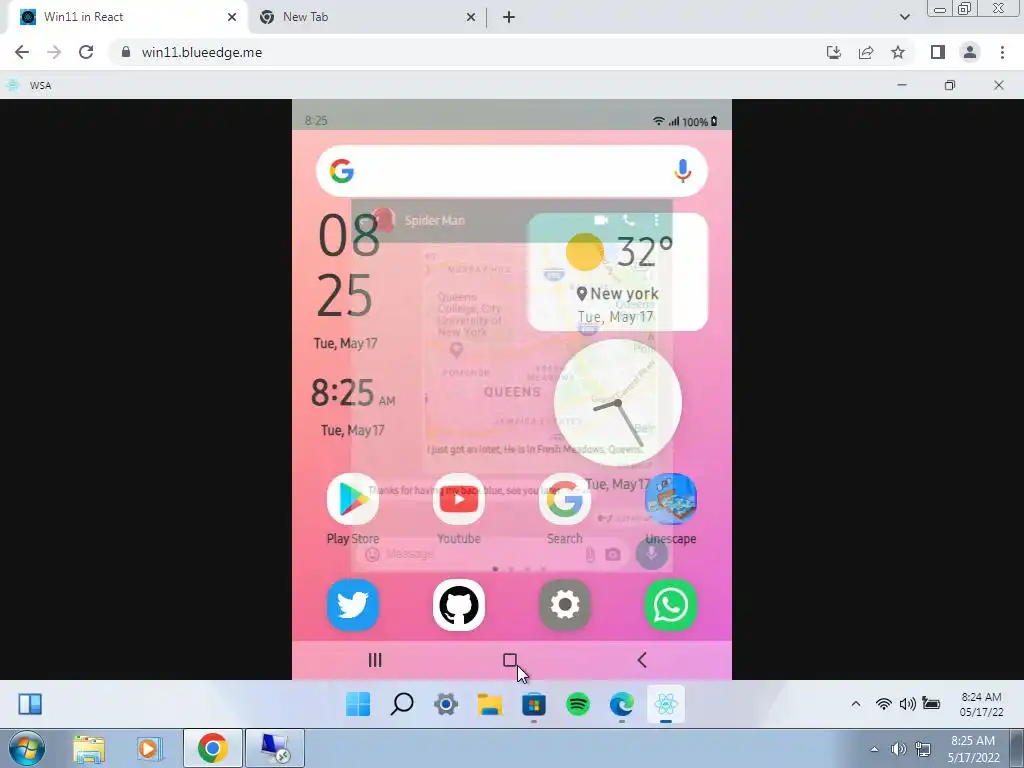
Task: Open a new Chrome tab with plus
Action: point(509,17)
